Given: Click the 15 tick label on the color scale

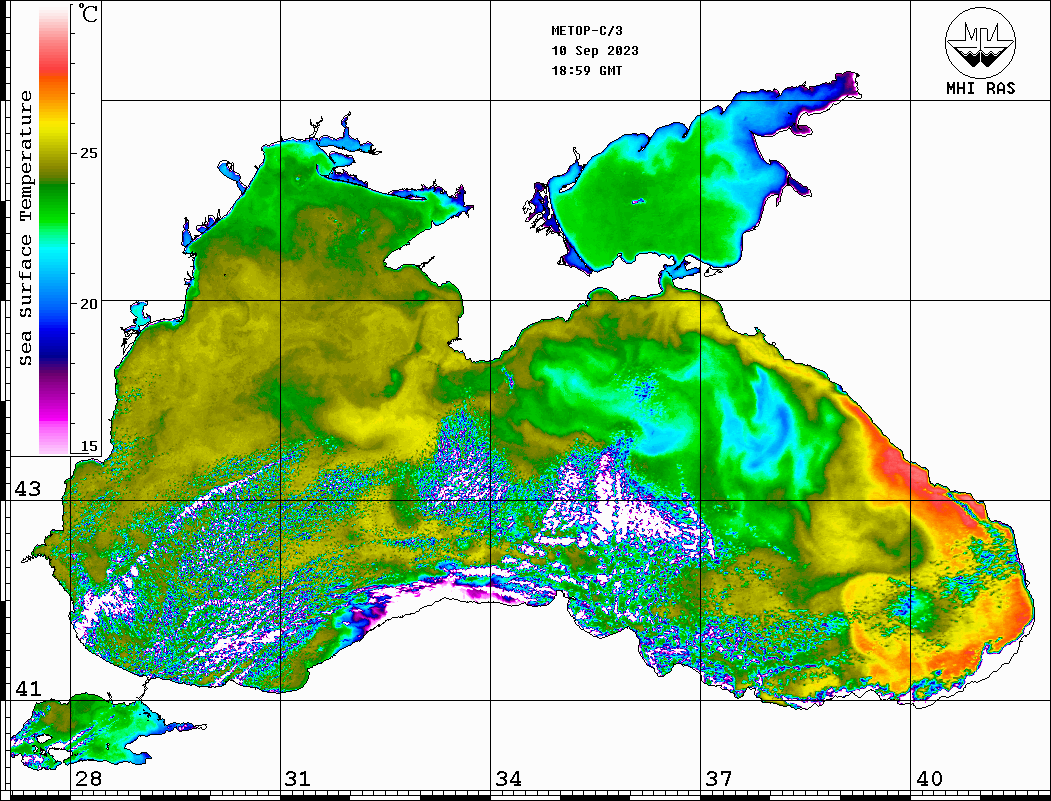Looking at the screenshot, I should click(x=88, y=446).
